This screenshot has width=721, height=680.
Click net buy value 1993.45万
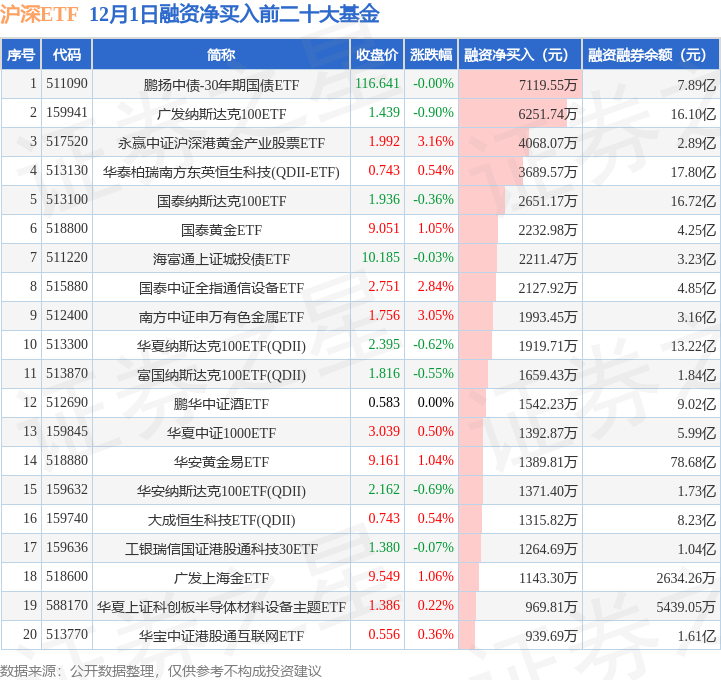[548, 317]
